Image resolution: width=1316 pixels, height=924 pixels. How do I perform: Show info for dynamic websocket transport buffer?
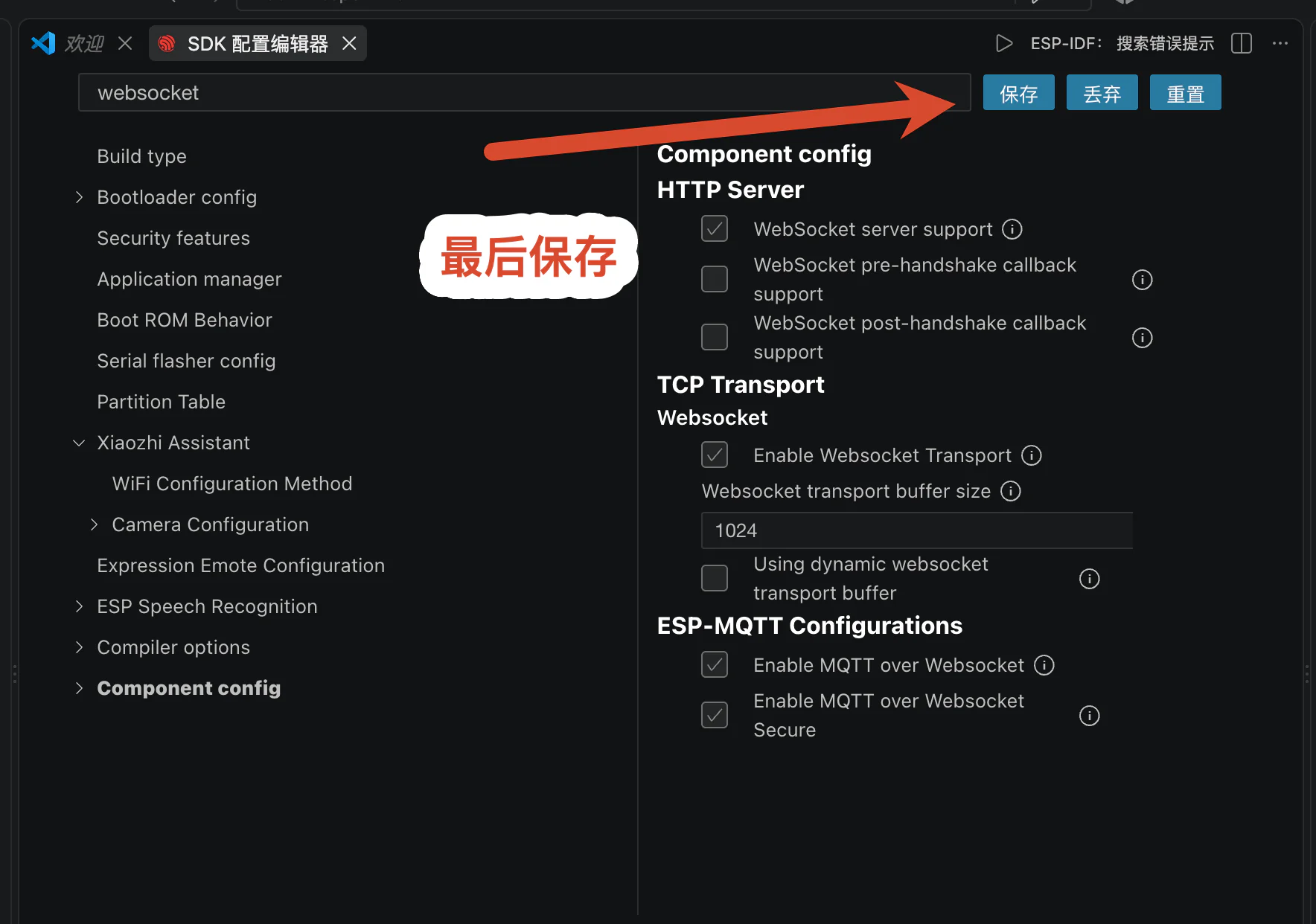click(x=1089, y=579)
